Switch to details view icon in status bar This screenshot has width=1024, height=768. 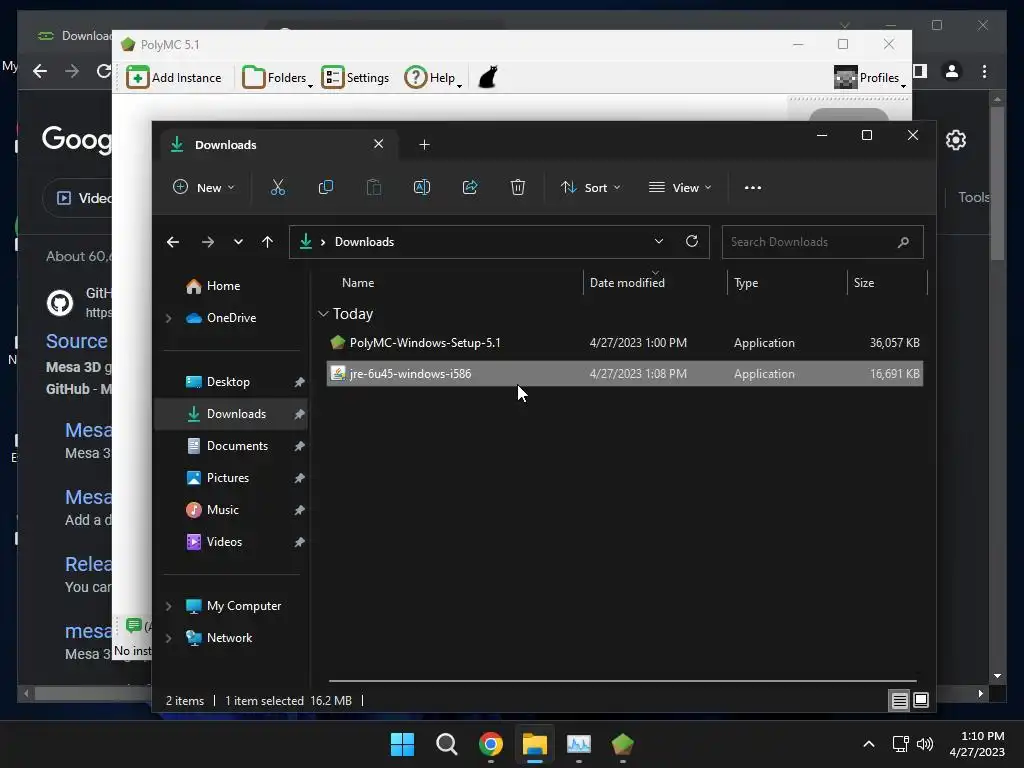pyautogui.click(x=899, y=701)
